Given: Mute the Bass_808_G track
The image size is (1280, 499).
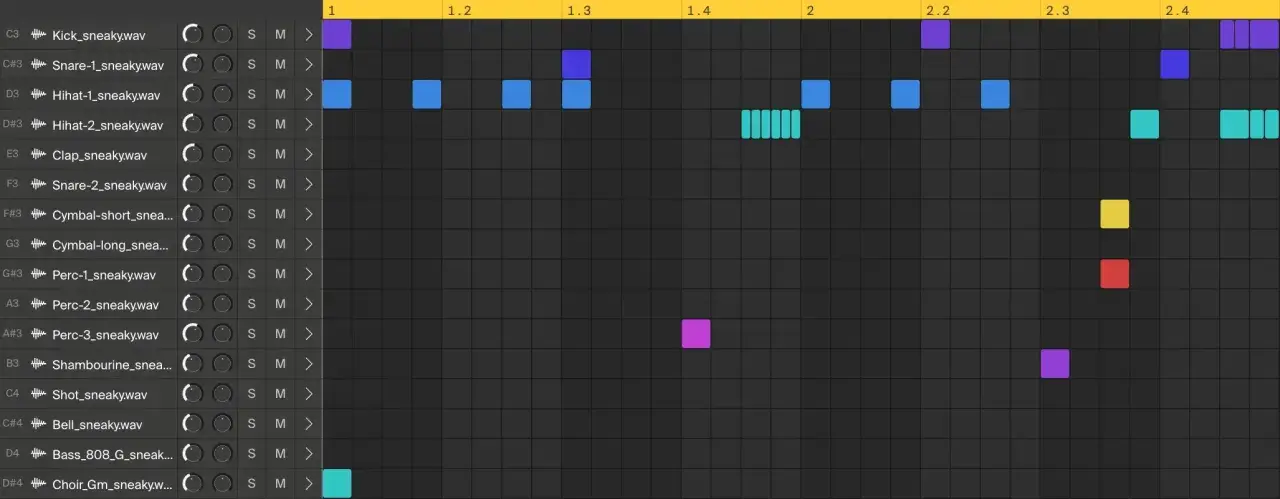Looking at the screenshot, I should coord(280,454).
